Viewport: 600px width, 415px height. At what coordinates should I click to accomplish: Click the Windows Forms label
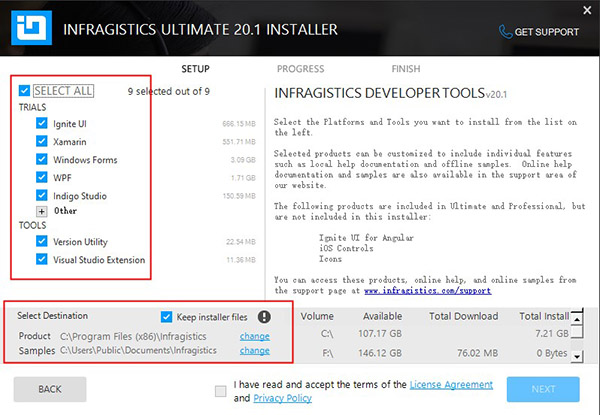click(85, 160)
